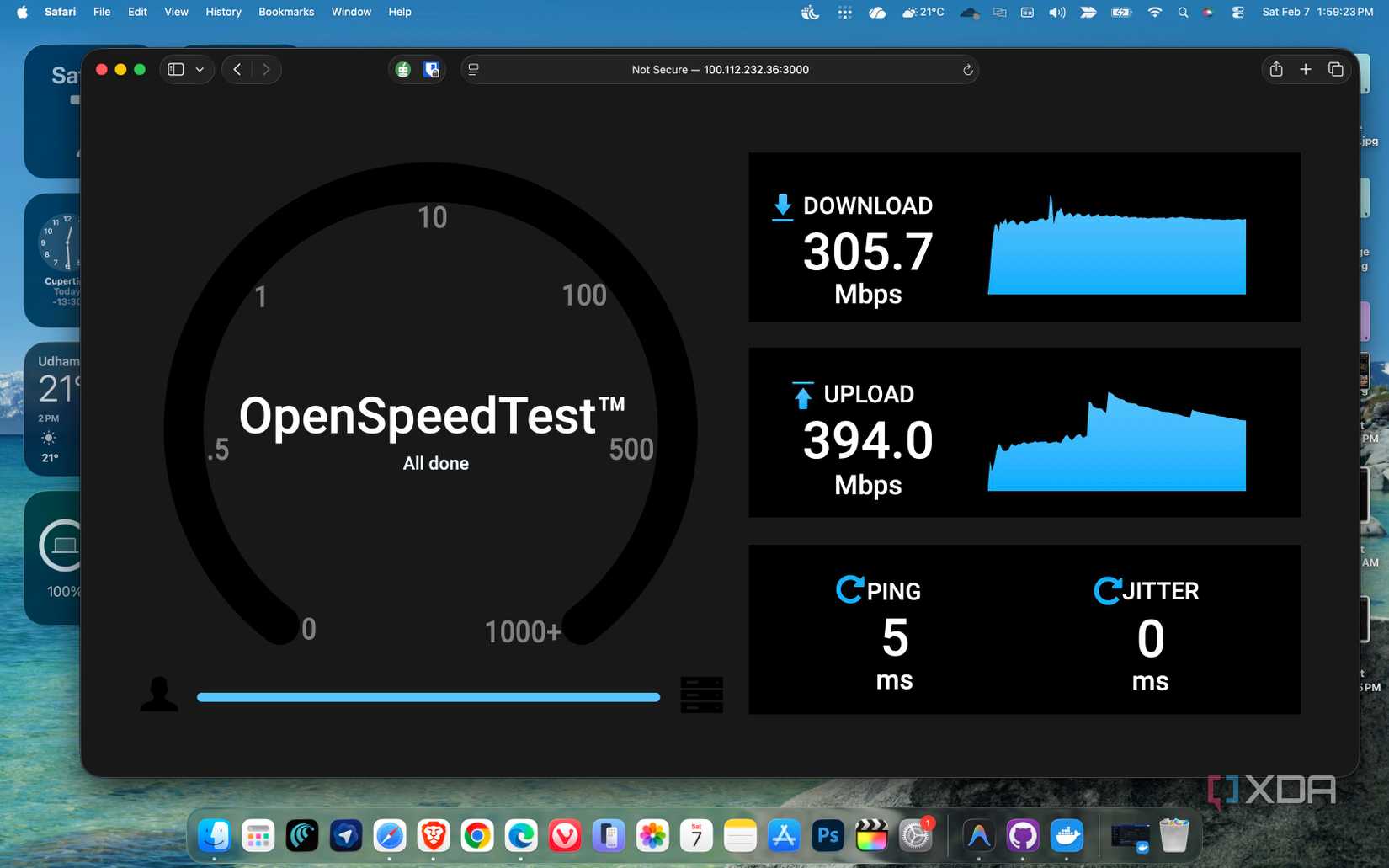Go back to the previous page

[237, 70]
